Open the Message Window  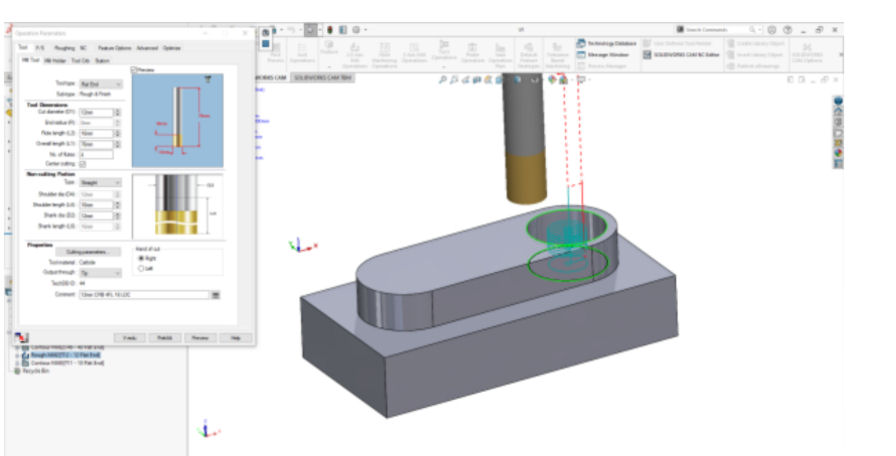click(x=607, y=55)
